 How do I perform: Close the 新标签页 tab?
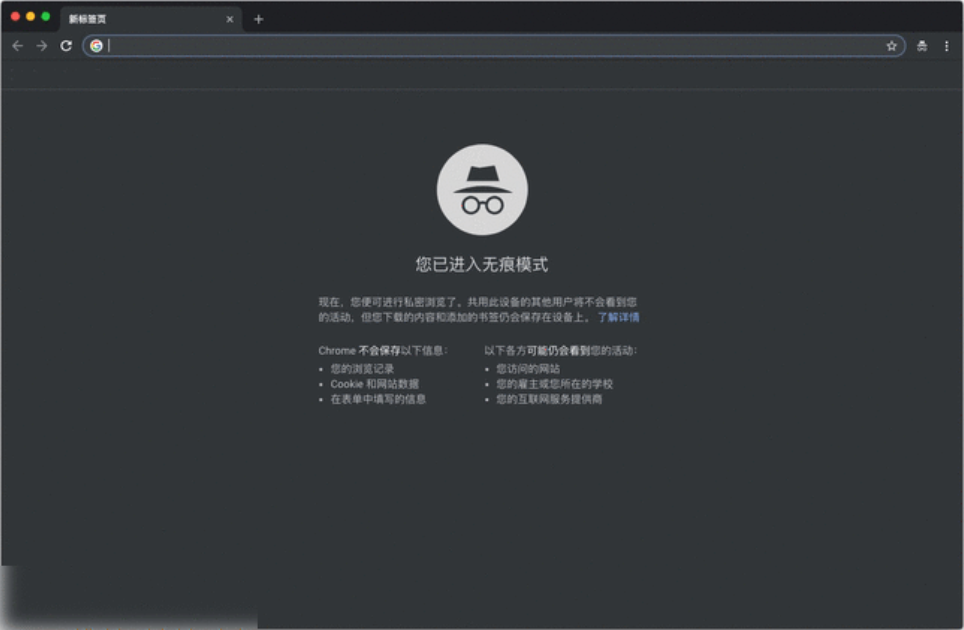coord(229,18)
